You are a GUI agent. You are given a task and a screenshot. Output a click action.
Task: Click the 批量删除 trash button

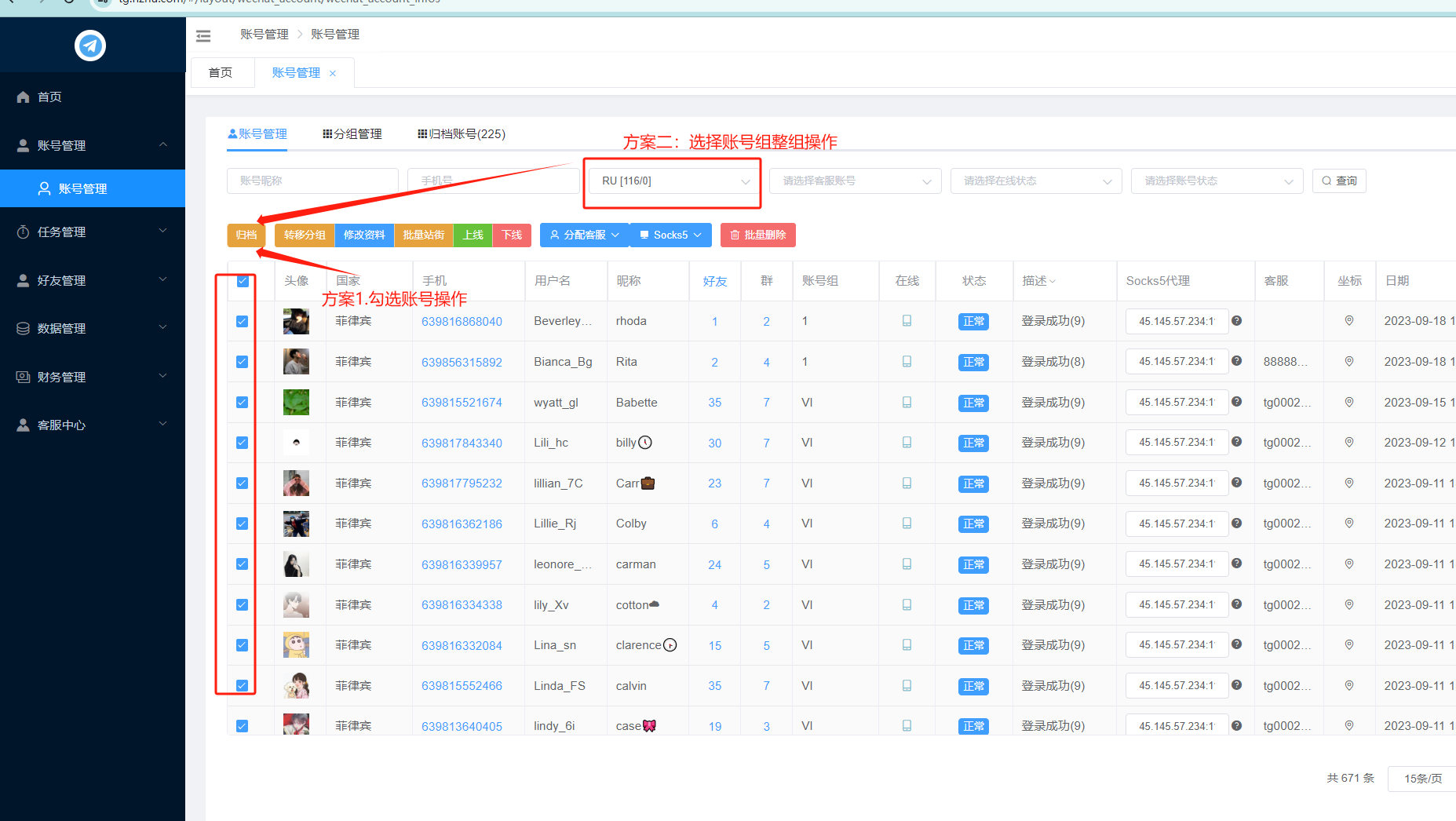click(757, 235)
